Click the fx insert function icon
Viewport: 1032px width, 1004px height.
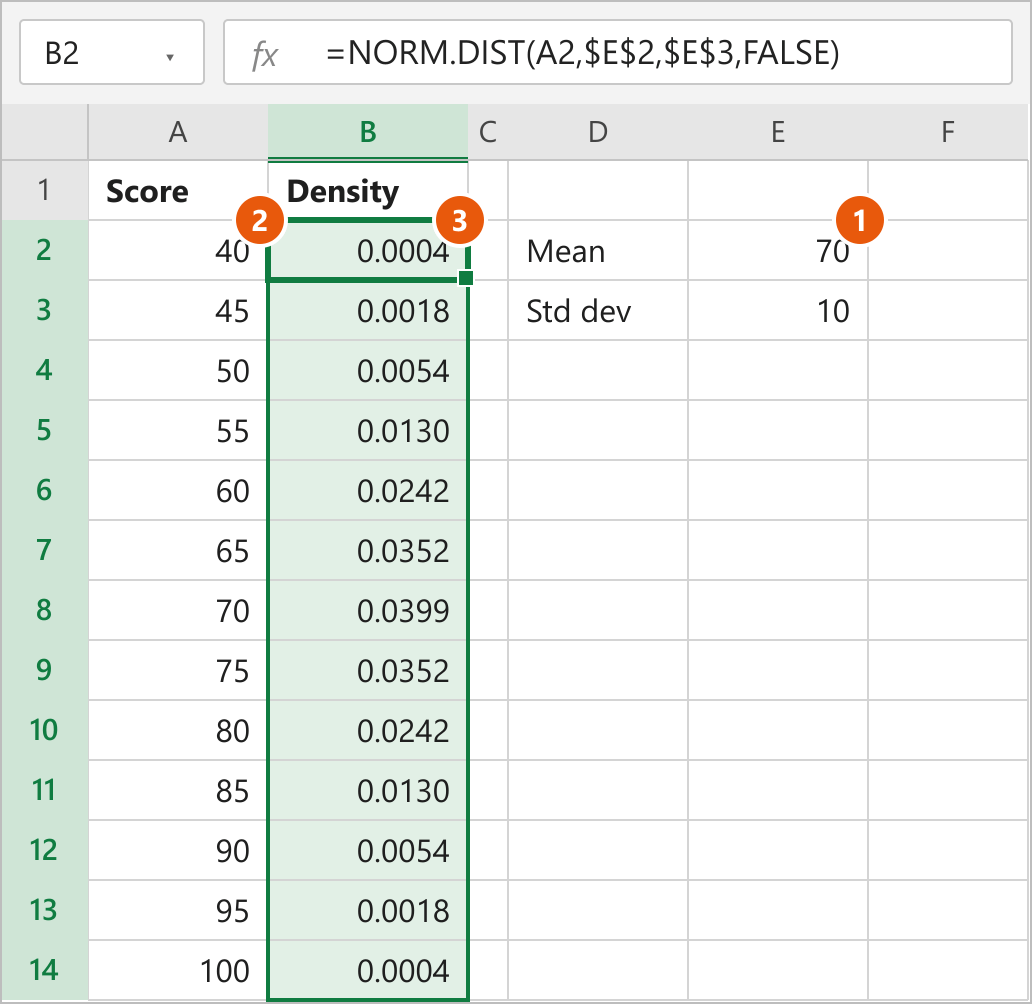(265, 55)
